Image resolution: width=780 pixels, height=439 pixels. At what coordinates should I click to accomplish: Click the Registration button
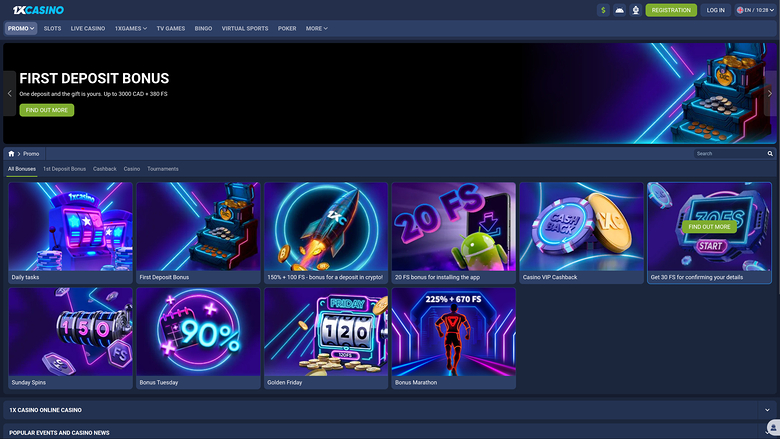click(x=671, y=10)
